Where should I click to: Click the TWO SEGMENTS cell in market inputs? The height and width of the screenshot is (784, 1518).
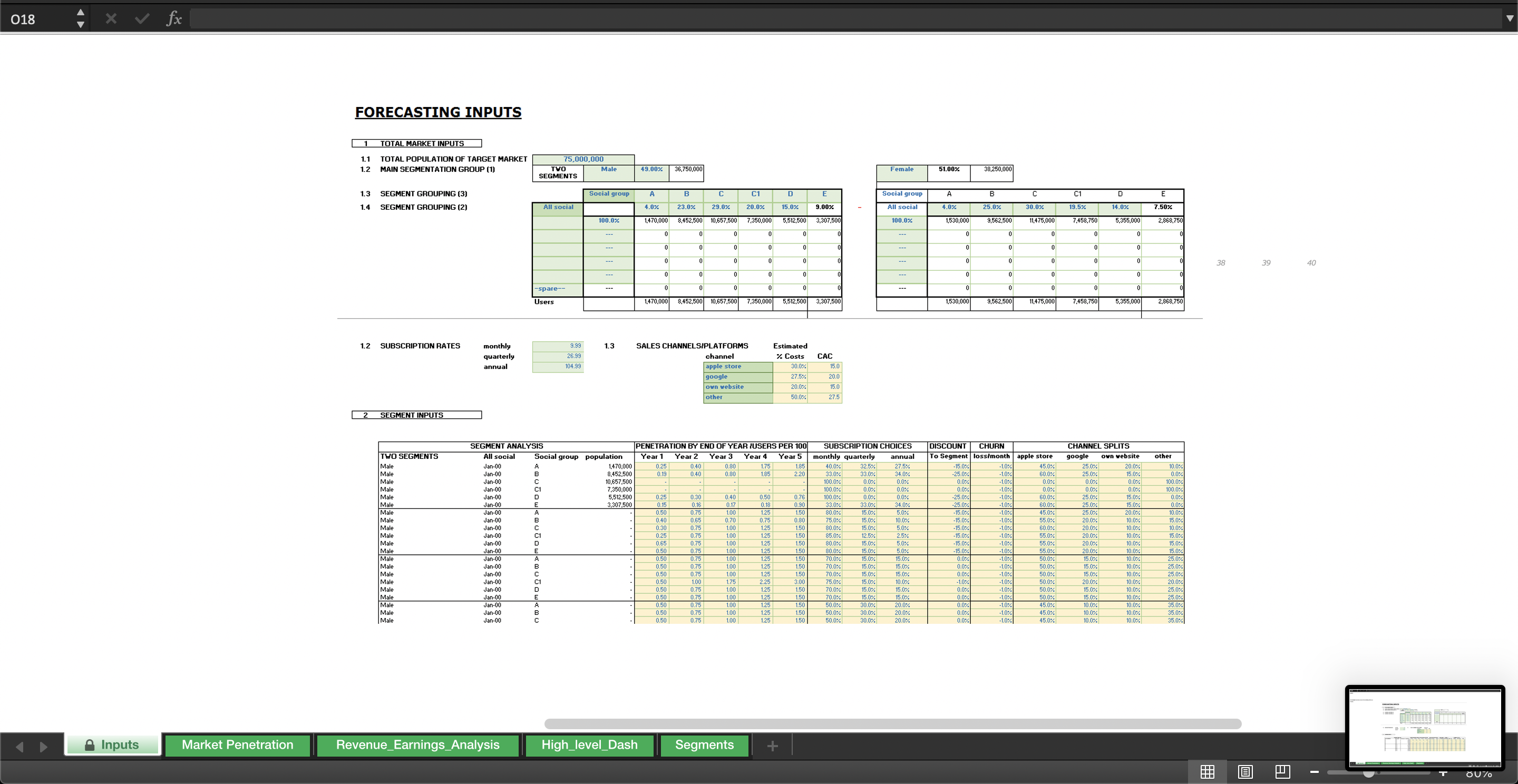[x=558, y=173]
